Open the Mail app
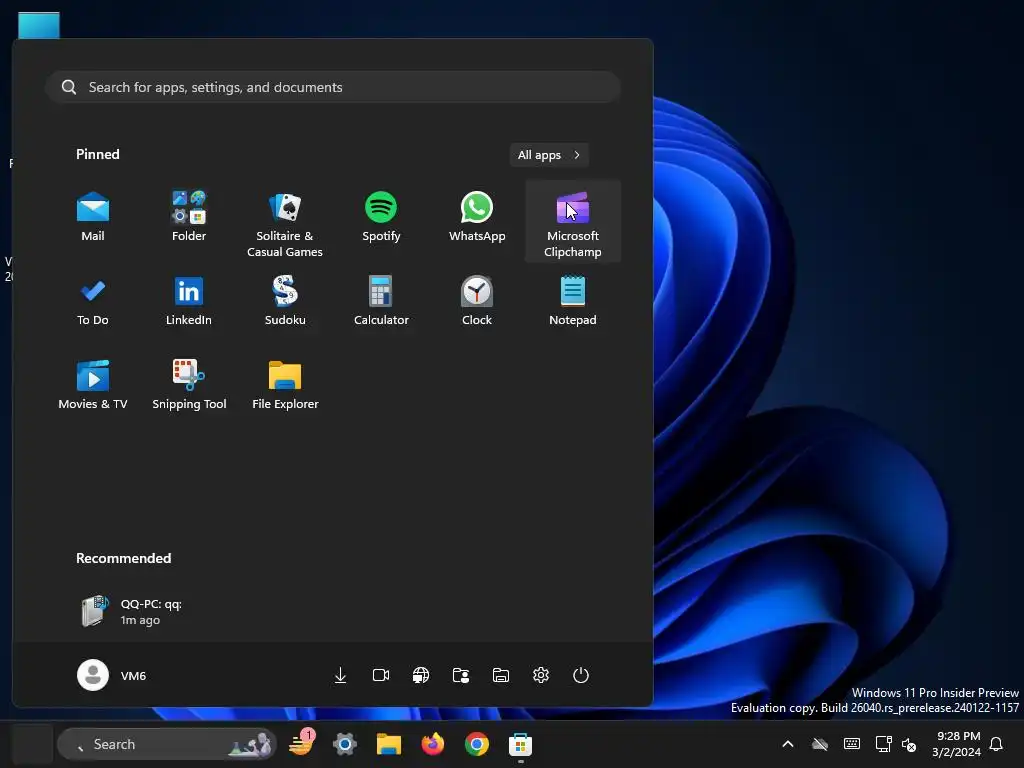 (x=93, y=218)
